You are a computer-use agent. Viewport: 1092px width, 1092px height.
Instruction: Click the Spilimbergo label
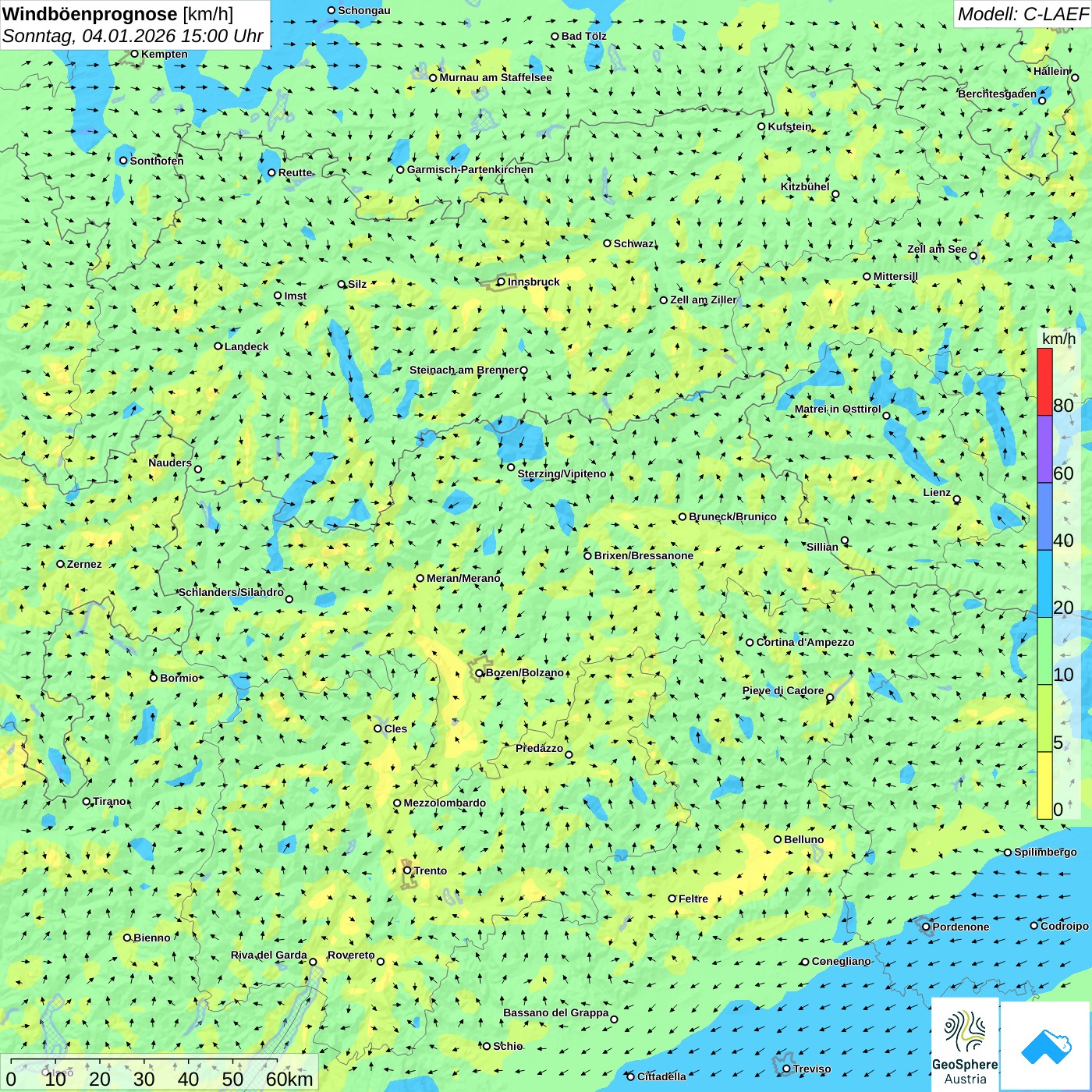point(1045,852)
